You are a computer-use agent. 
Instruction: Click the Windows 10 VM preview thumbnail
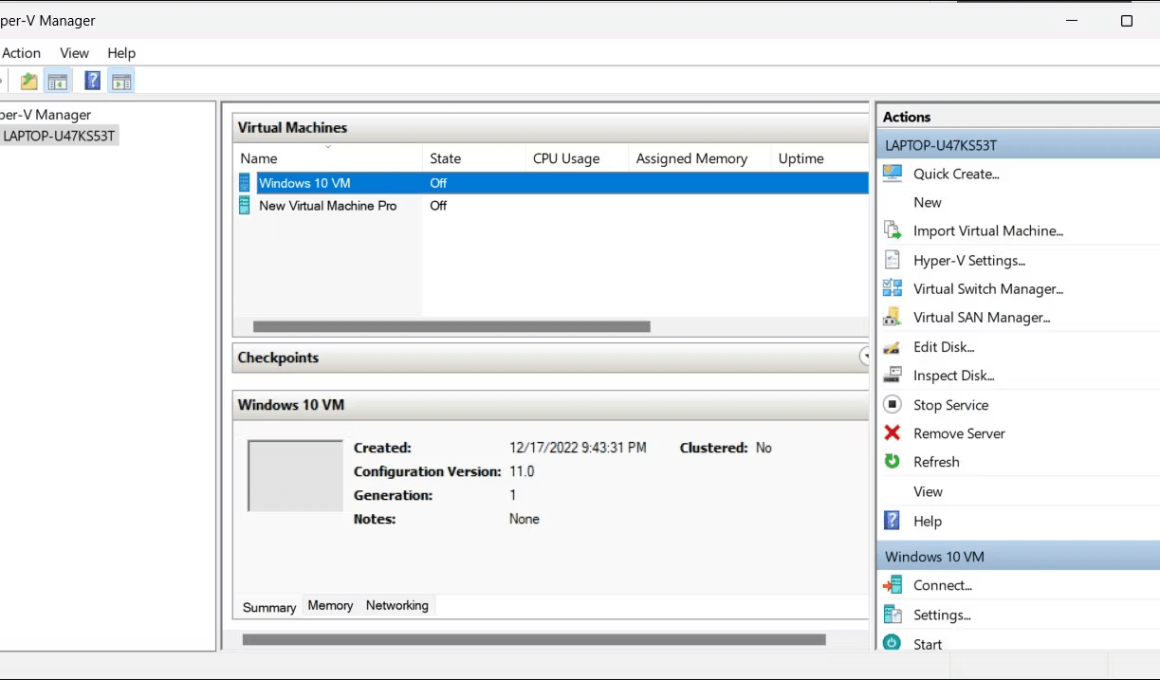tap(295, 476)
